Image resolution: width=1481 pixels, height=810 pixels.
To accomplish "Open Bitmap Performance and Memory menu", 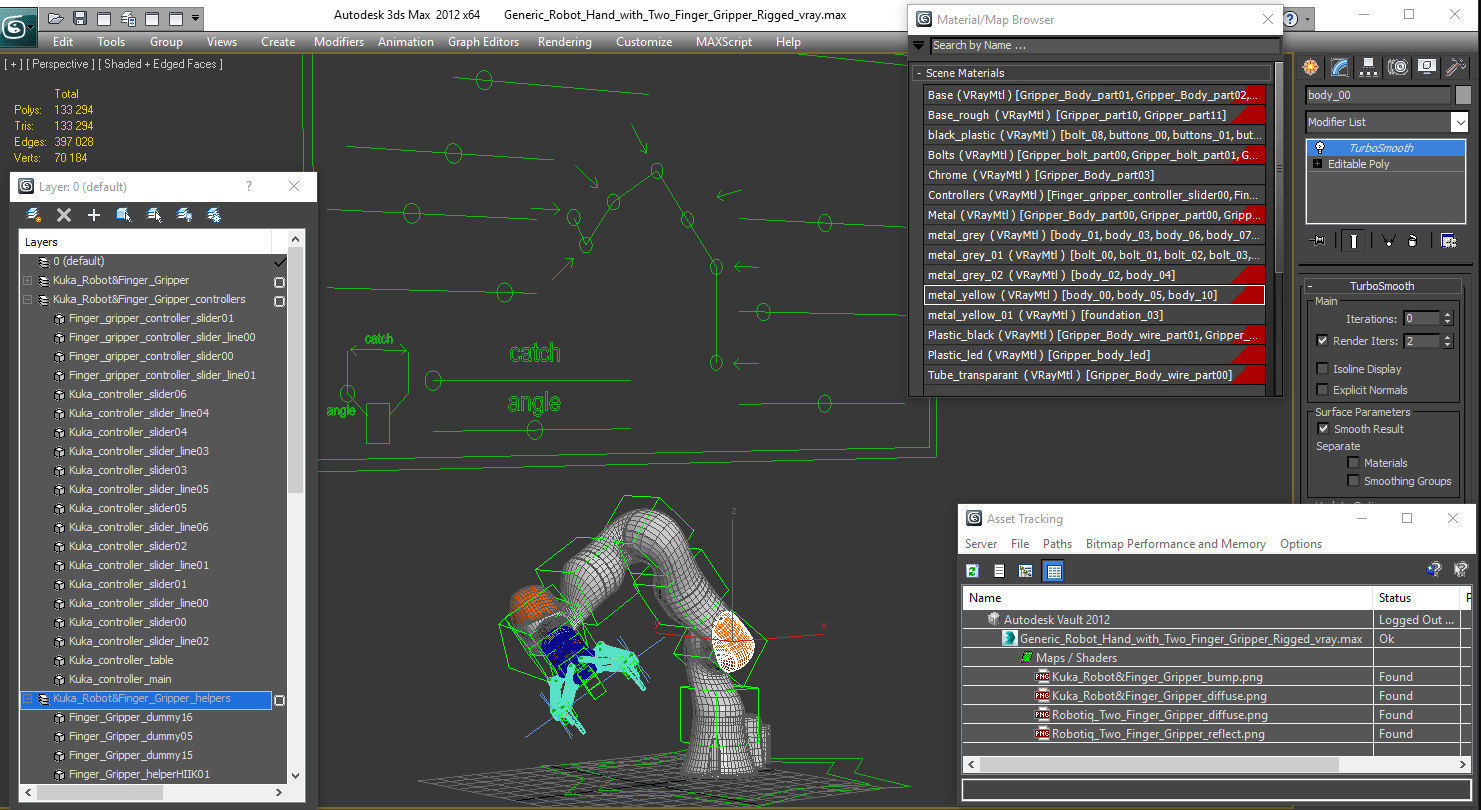I will pyautogui.click(x=1176, y=544).
